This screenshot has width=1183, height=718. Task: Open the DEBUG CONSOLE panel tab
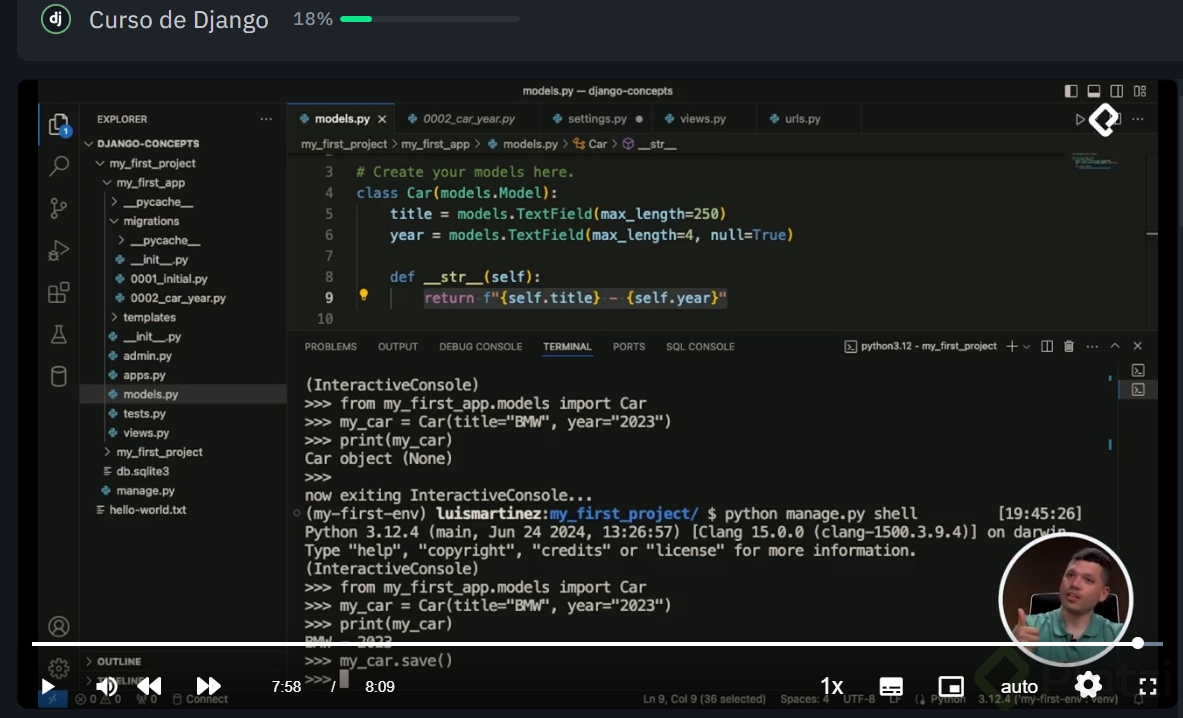pos(480,347)
